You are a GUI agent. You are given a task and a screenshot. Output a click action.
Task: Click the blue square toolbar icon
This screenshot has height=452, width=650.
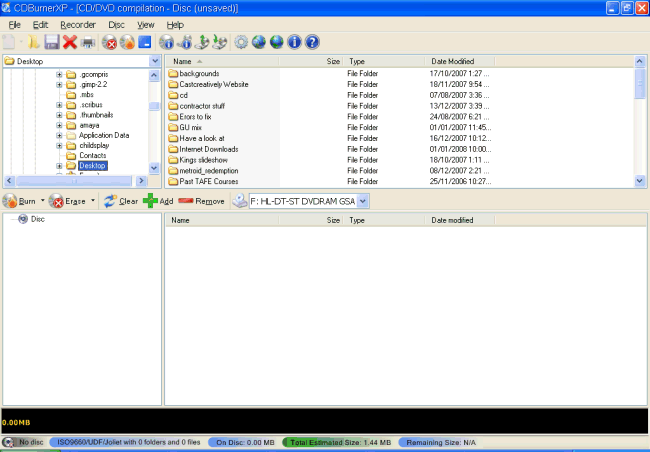click(145, 42)
